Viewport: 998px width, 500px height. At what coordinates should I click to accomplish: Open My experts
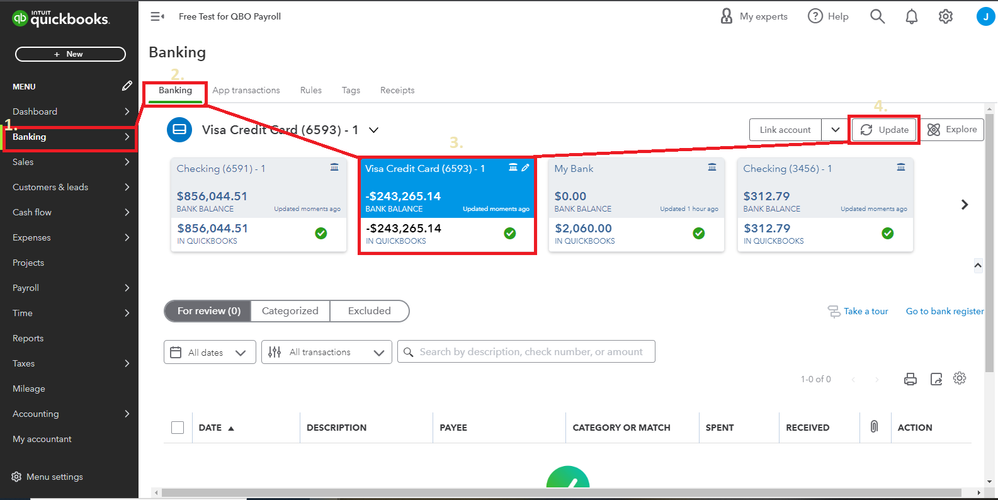pyautogui.click(x=754, y=17)
